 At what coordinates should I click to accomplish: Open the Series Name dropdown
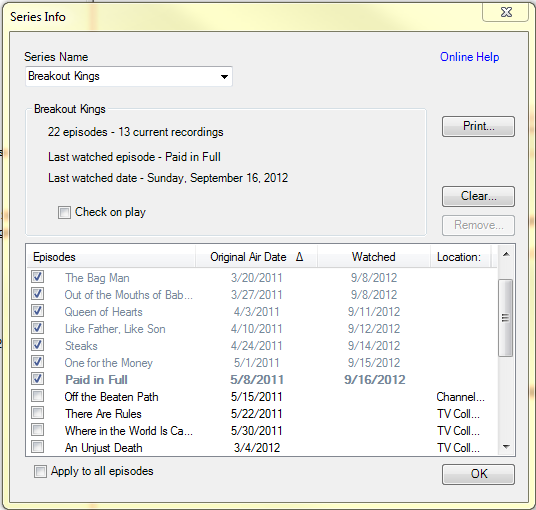[x=129, y=76]
